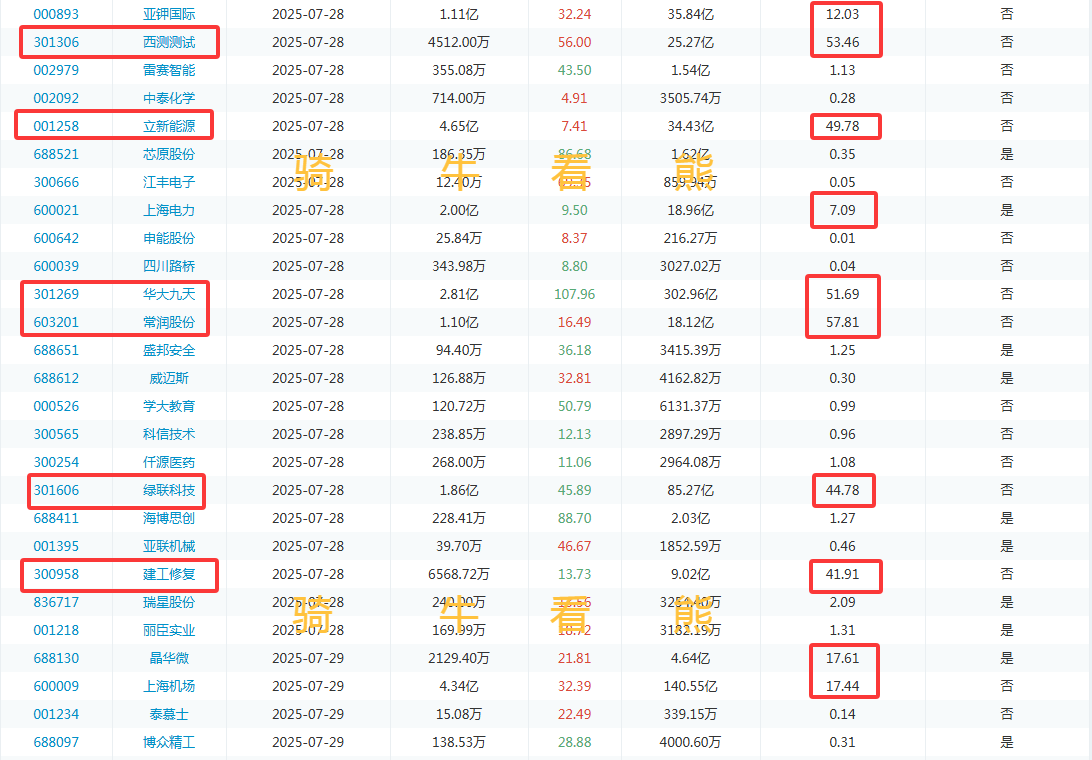This screenshot has height=760, width=1092.
Task: Click stock code 688411
Action: point(56,518)
